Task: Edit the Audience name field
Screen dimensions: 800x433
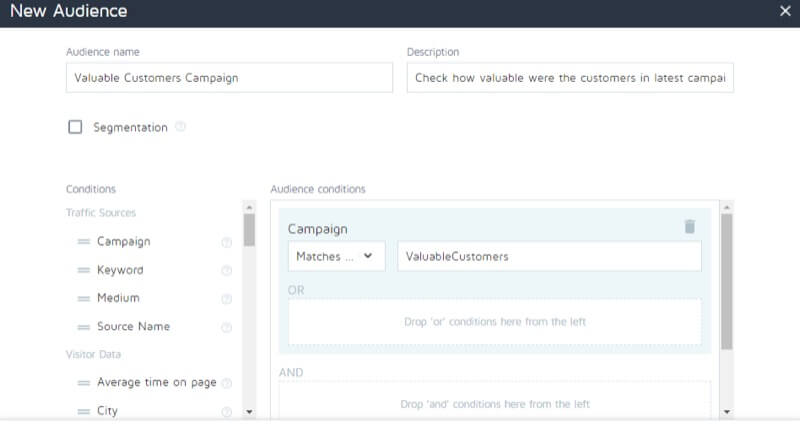Action: (x=229, y=78)
